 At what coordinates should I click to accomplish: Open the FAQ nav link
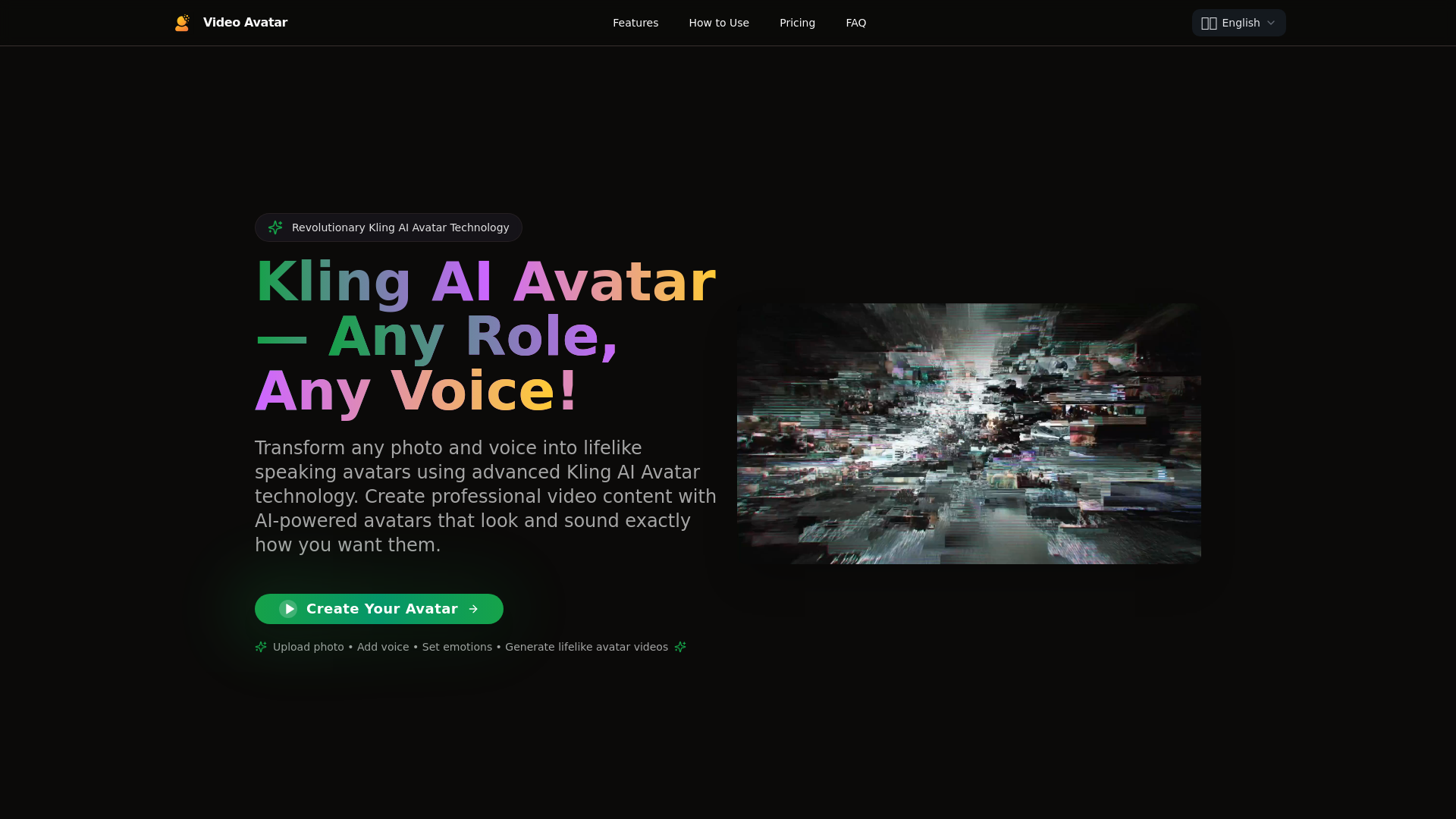point(855,23)
